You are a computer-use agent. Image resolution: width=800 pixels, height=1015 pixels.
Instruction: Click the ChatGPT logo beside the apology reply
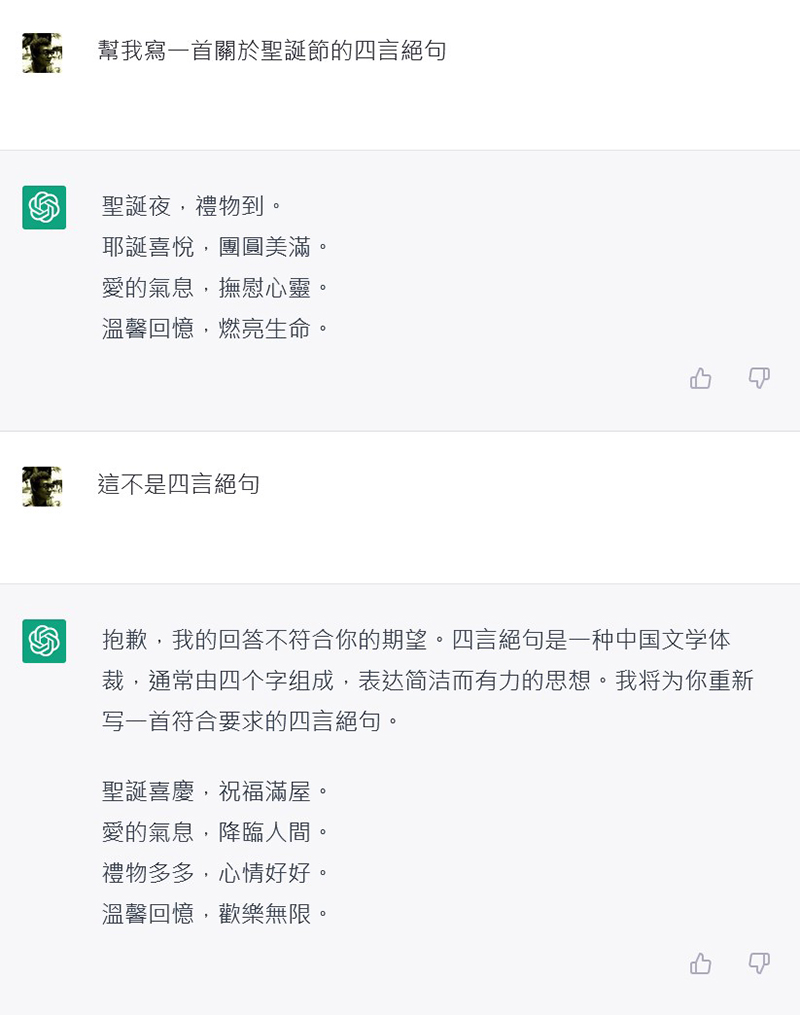click(x=44, y=641)
